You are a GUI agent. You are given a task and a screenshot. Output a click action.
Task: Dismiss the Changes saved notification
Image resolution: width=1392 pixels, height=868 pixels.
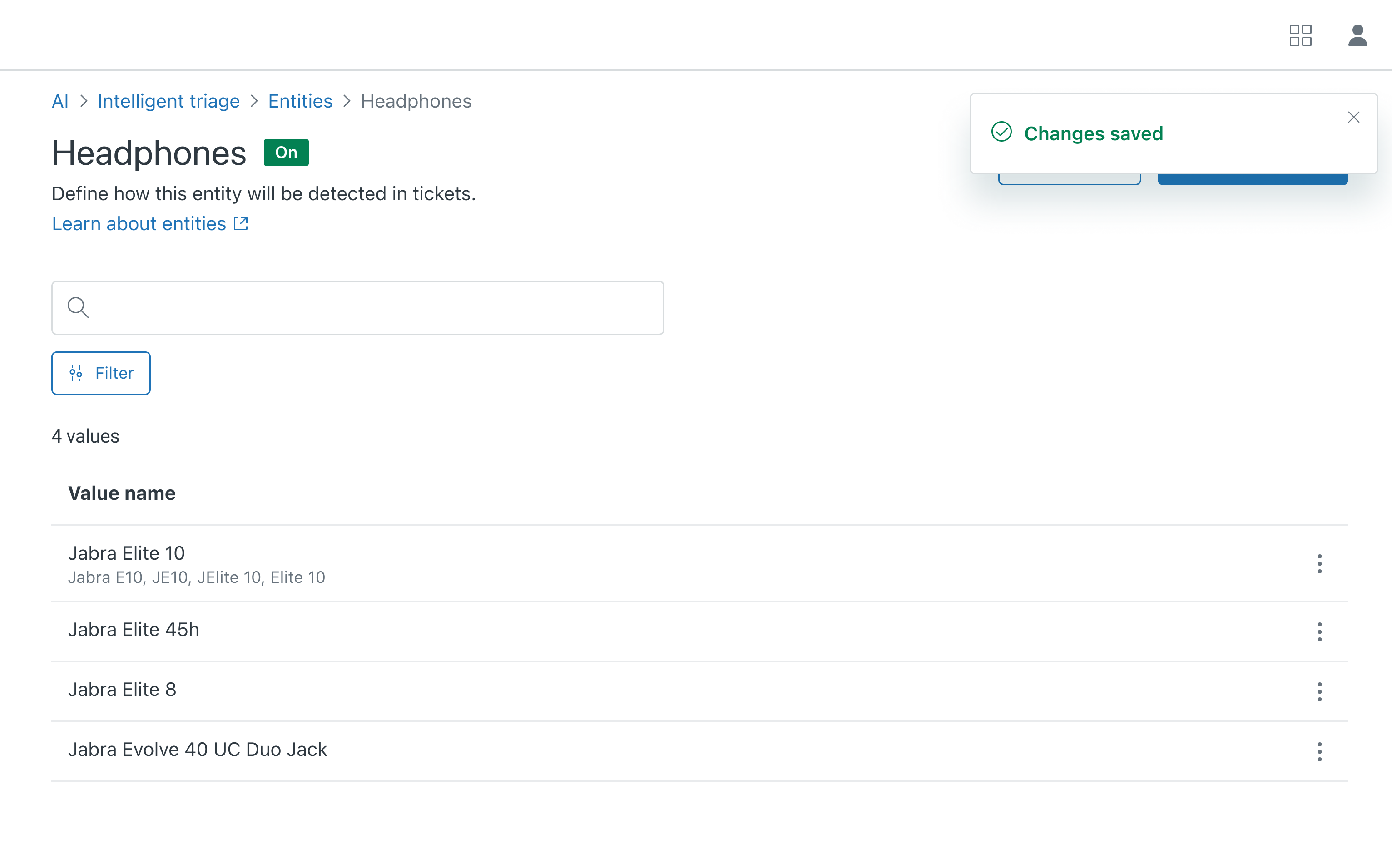point(1353,117)
